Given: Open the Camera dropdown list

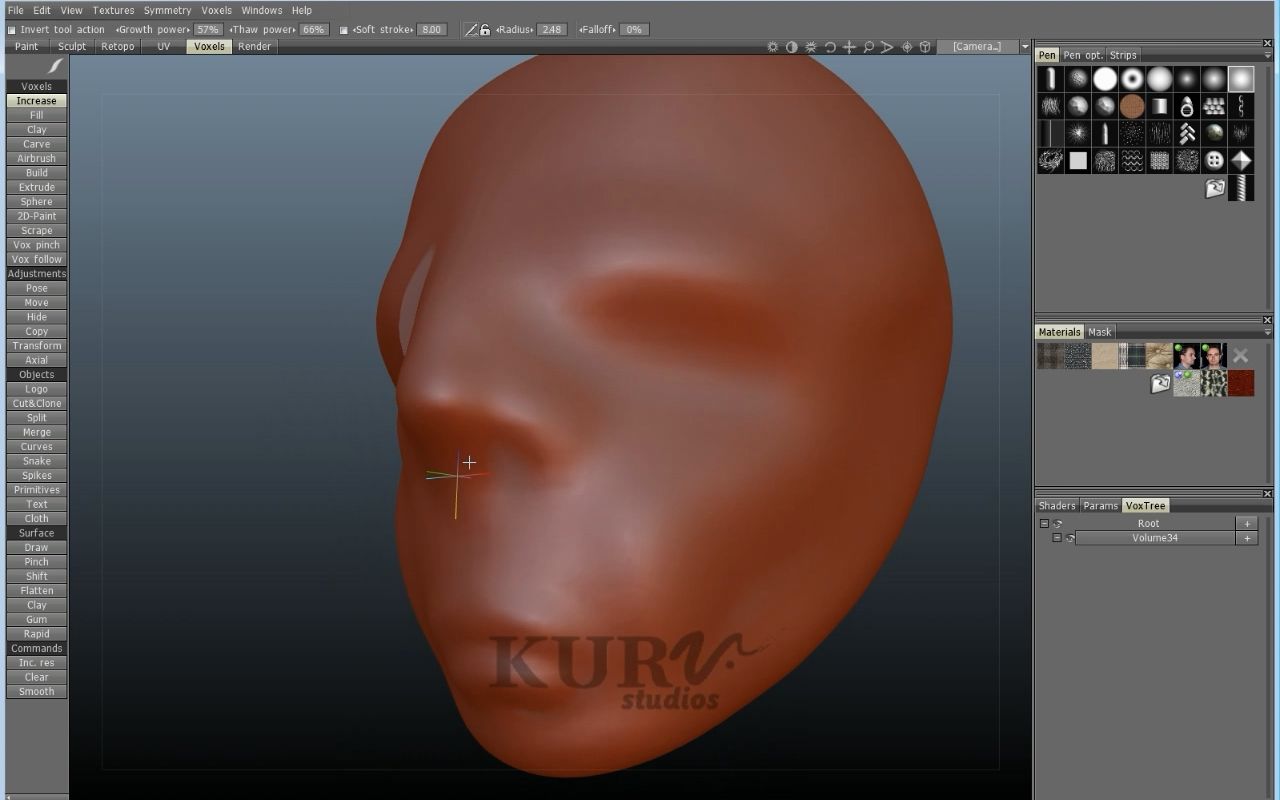Looking at the screenshot, I should (x=976, y=47).
